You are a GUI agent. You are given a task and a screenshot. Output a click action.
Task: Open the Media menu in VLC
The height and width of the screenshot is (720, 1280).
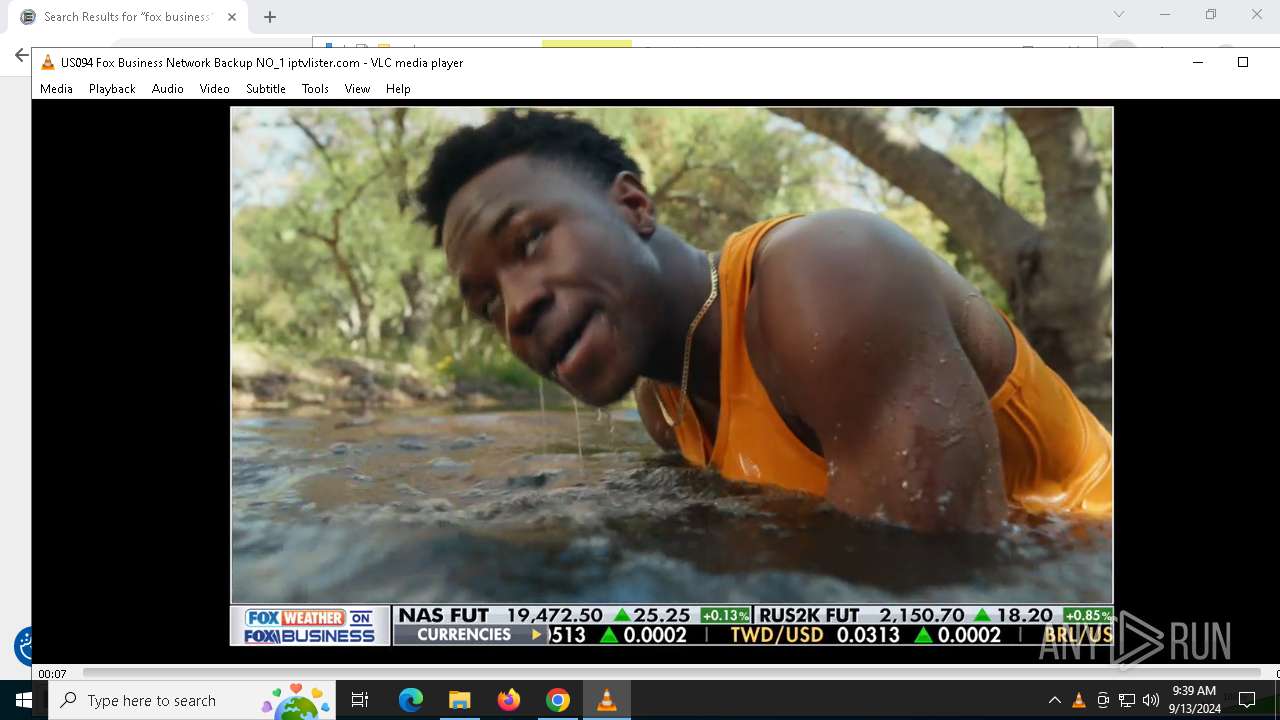coord(56,89)
